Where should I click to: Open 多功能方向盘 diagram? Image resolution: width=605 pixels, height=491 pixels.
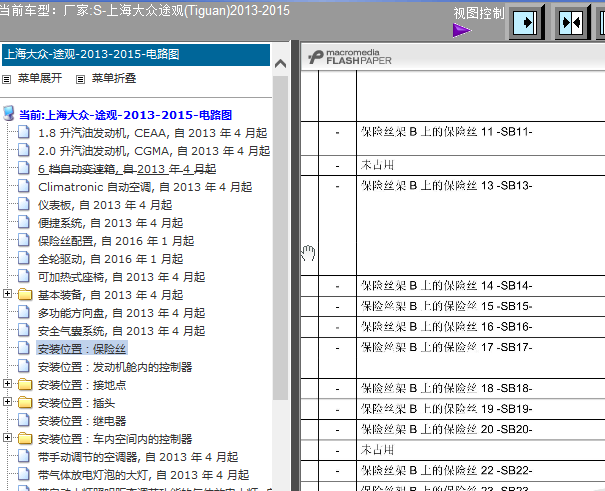coord(122,313)
